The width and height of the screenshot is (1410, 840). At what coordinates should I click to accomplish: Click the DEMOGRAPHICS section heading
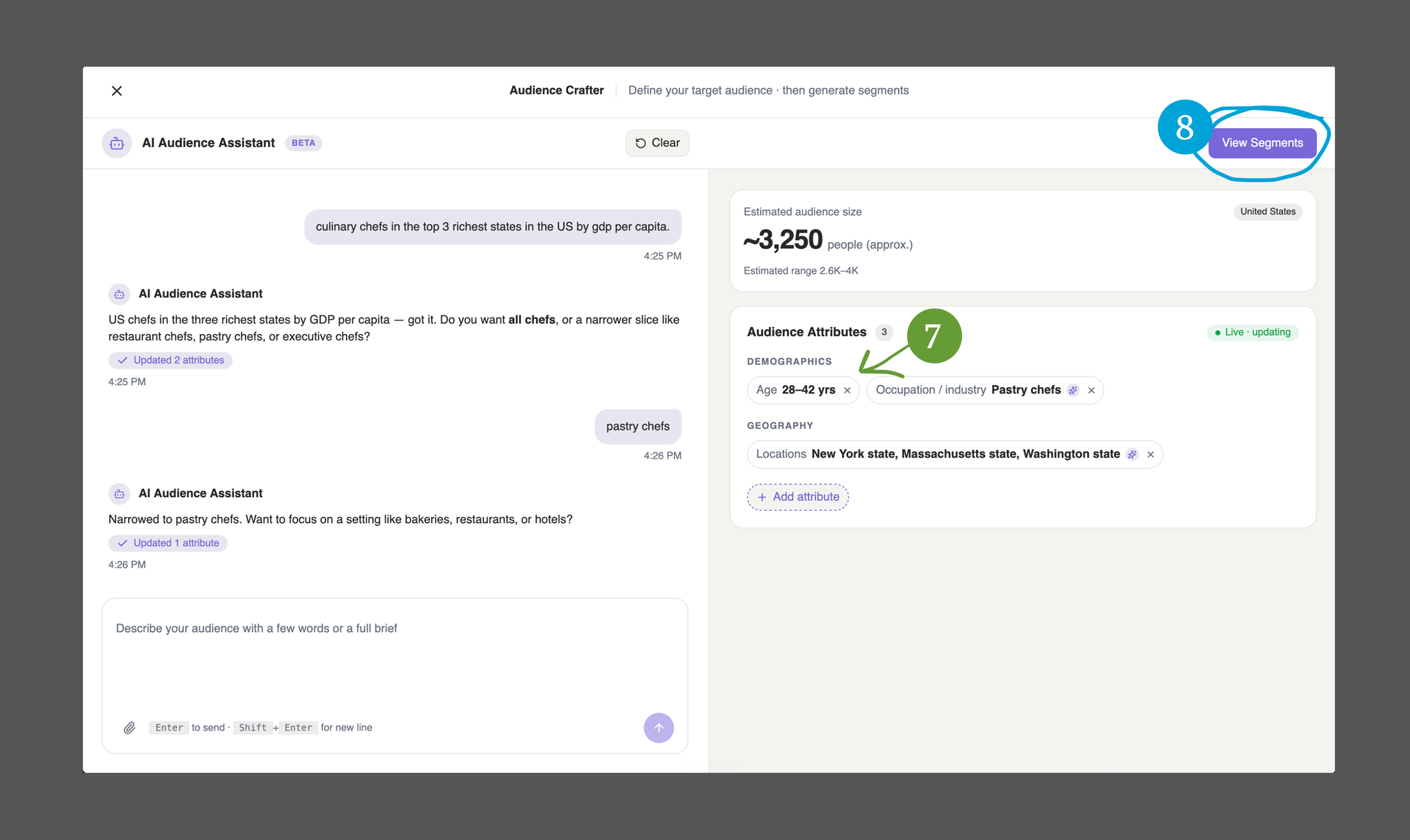click(x=789, y=362)
